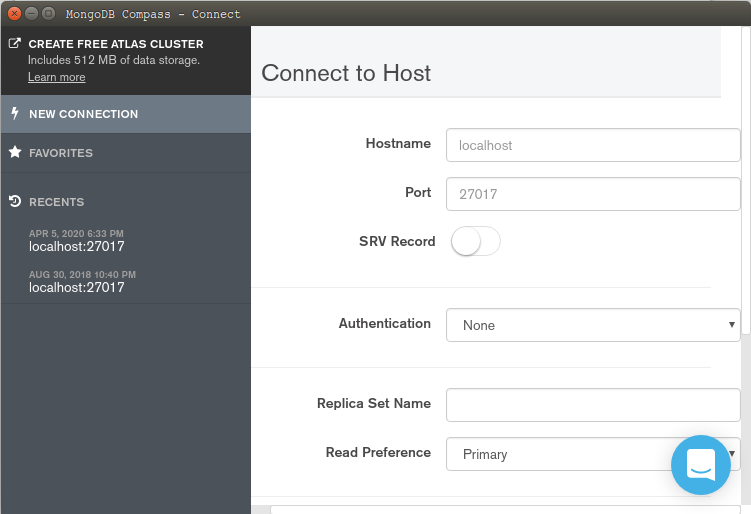Viewport: 751px width, 514px height.
Task: Maximize the MongoDB Compass window
Action: 48,13
